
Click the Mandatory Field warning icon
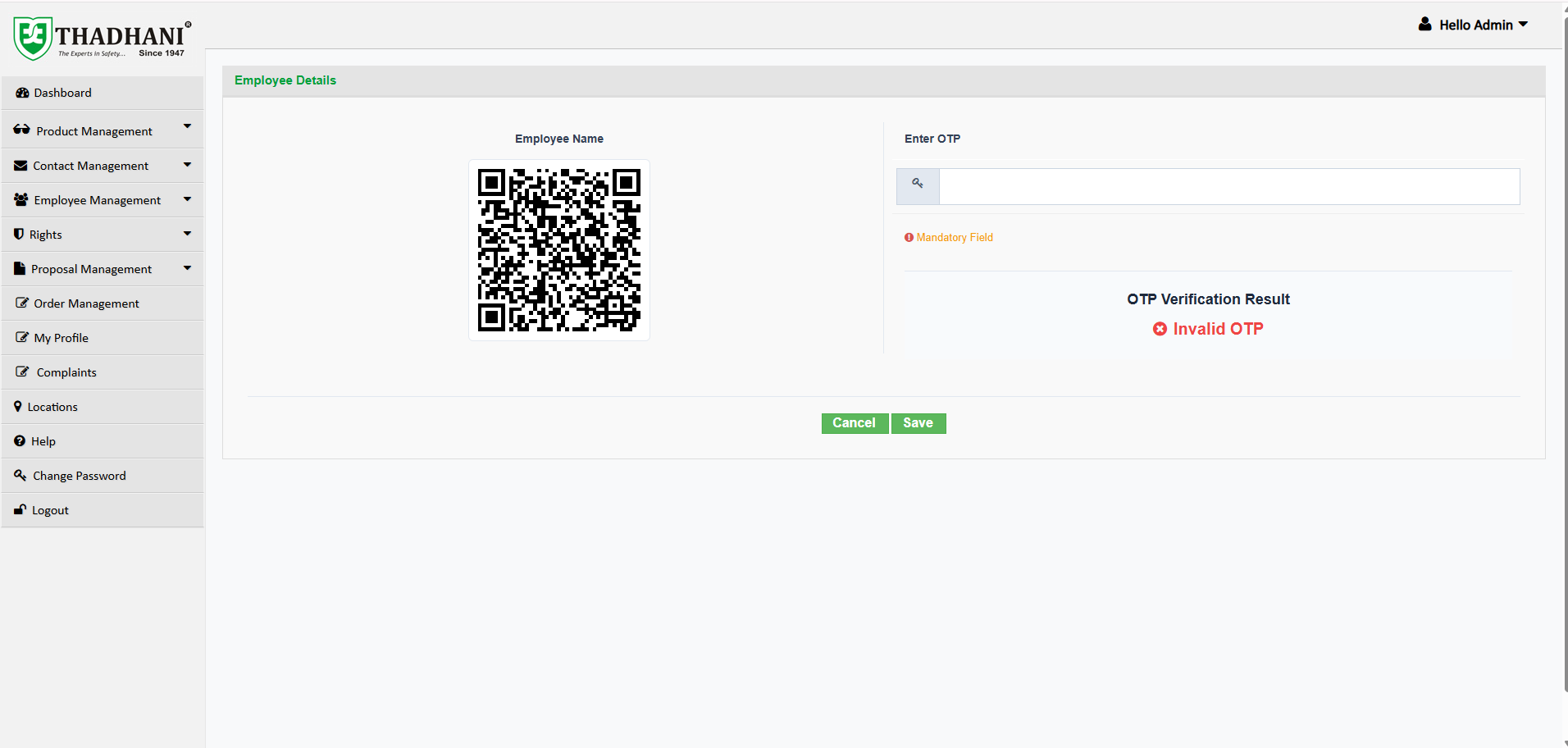click(909, 238)
